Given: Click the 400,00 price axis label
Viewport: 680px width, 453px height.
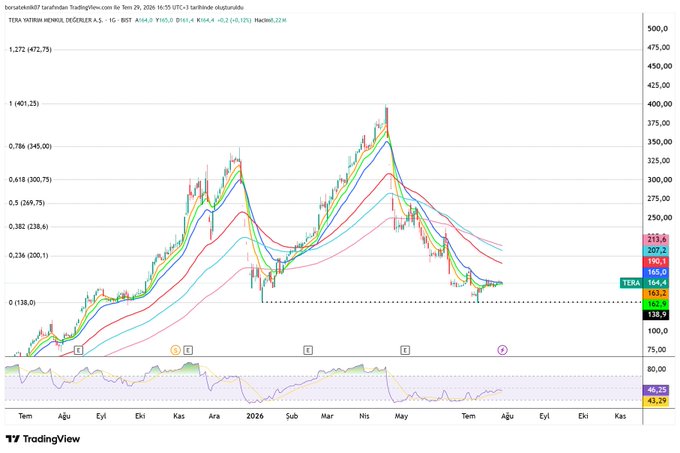Looking at the screenshot, I should coord(659,104).
